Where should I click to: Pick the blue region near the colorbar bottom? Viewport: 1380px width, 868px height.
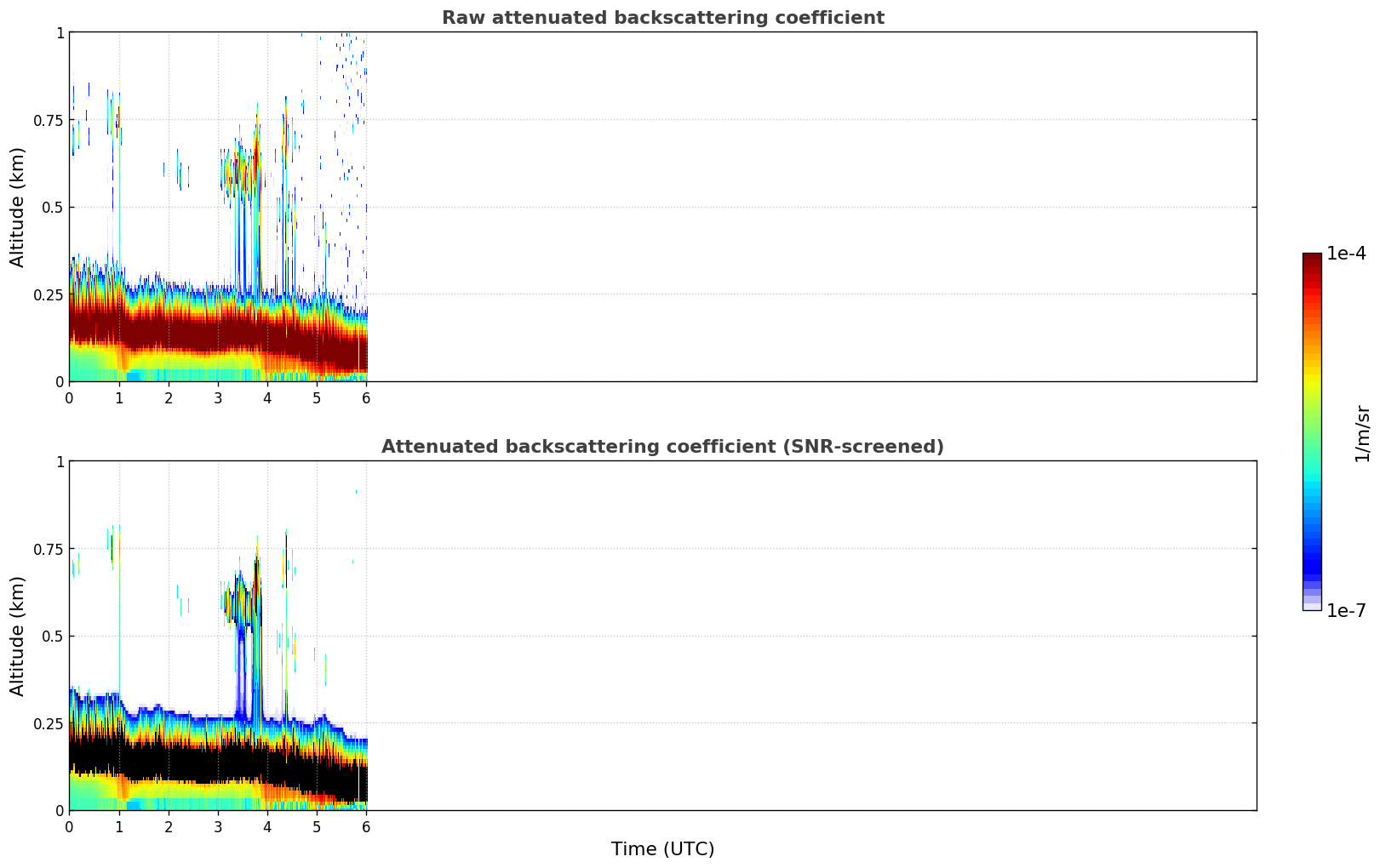point(1311,566)
